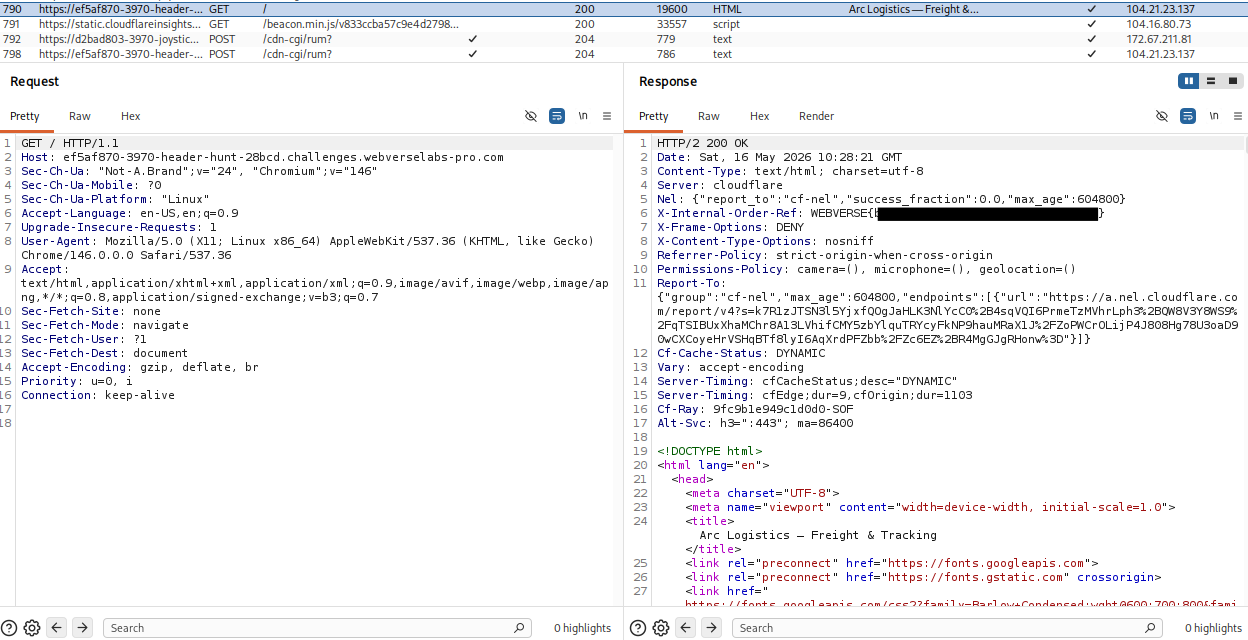
Task: Switch Request to Hex tab
Action: click(x=131, y=116)
